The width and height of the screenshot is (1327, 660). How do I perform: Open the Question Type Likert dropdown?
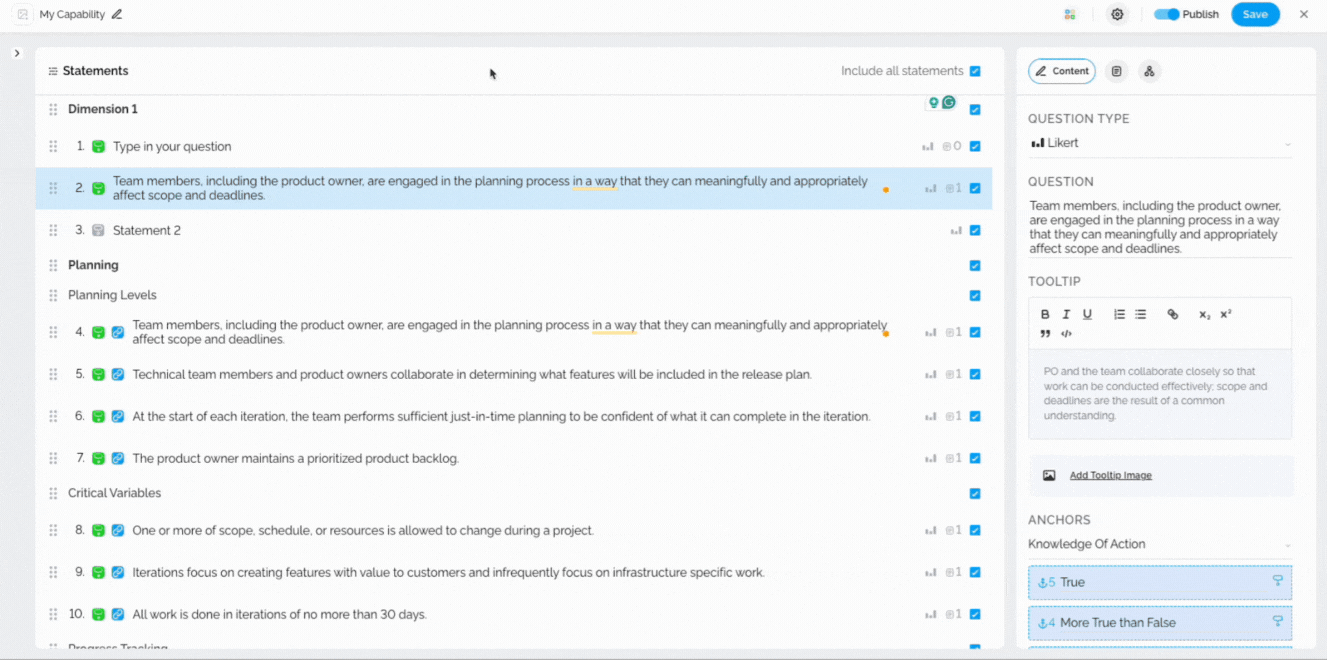coord(1160,143)
